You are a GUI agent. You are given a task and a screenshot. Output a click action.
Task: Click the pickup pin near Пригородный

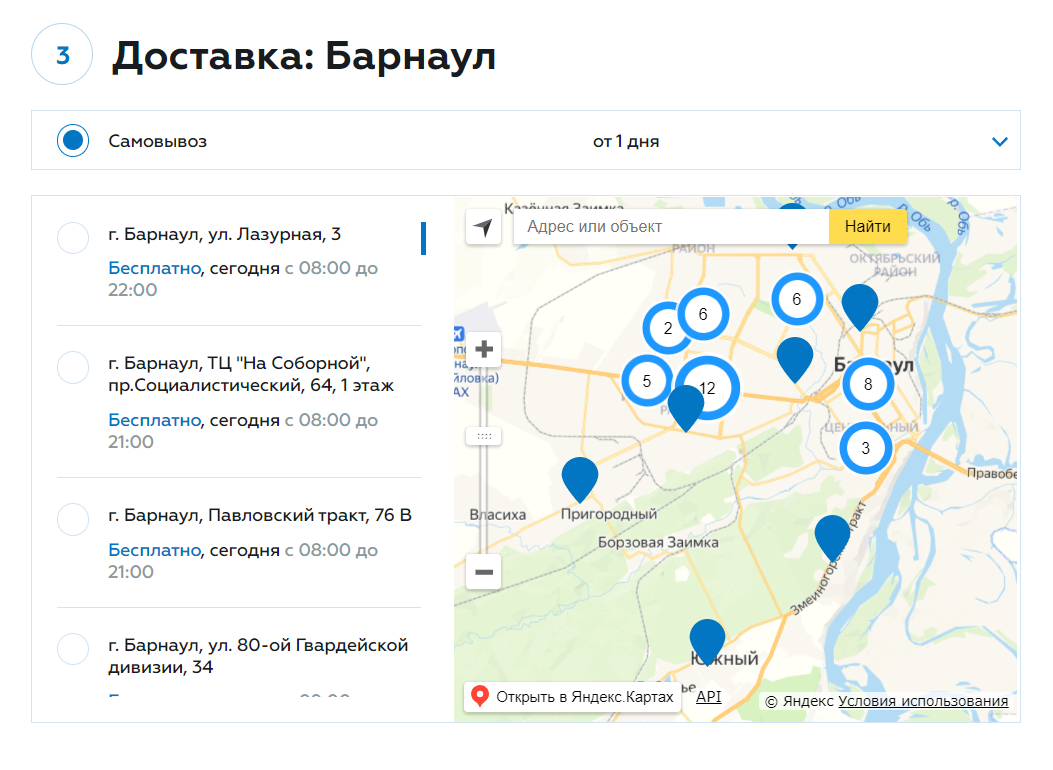tap(580, 477)
